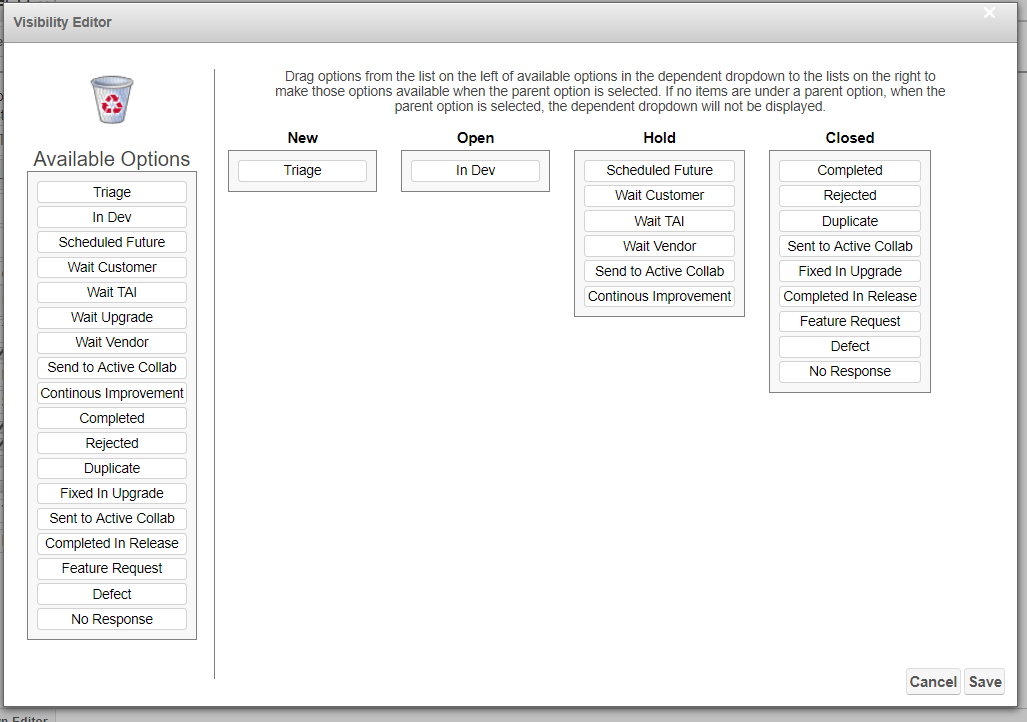
Task: Click Triage under the New column
Action: pyautogui.click(x=302, y=171)
